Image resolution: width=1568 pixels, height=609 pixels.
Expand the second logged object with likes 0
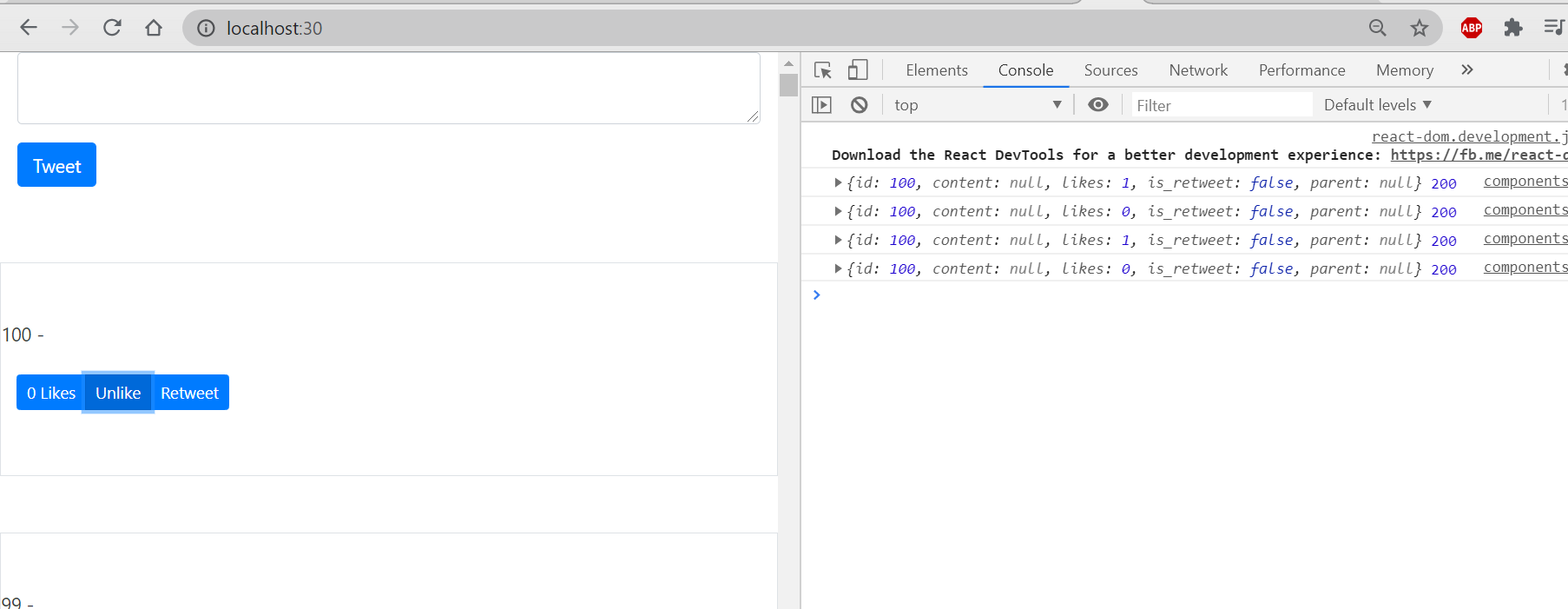click(838, 211)
